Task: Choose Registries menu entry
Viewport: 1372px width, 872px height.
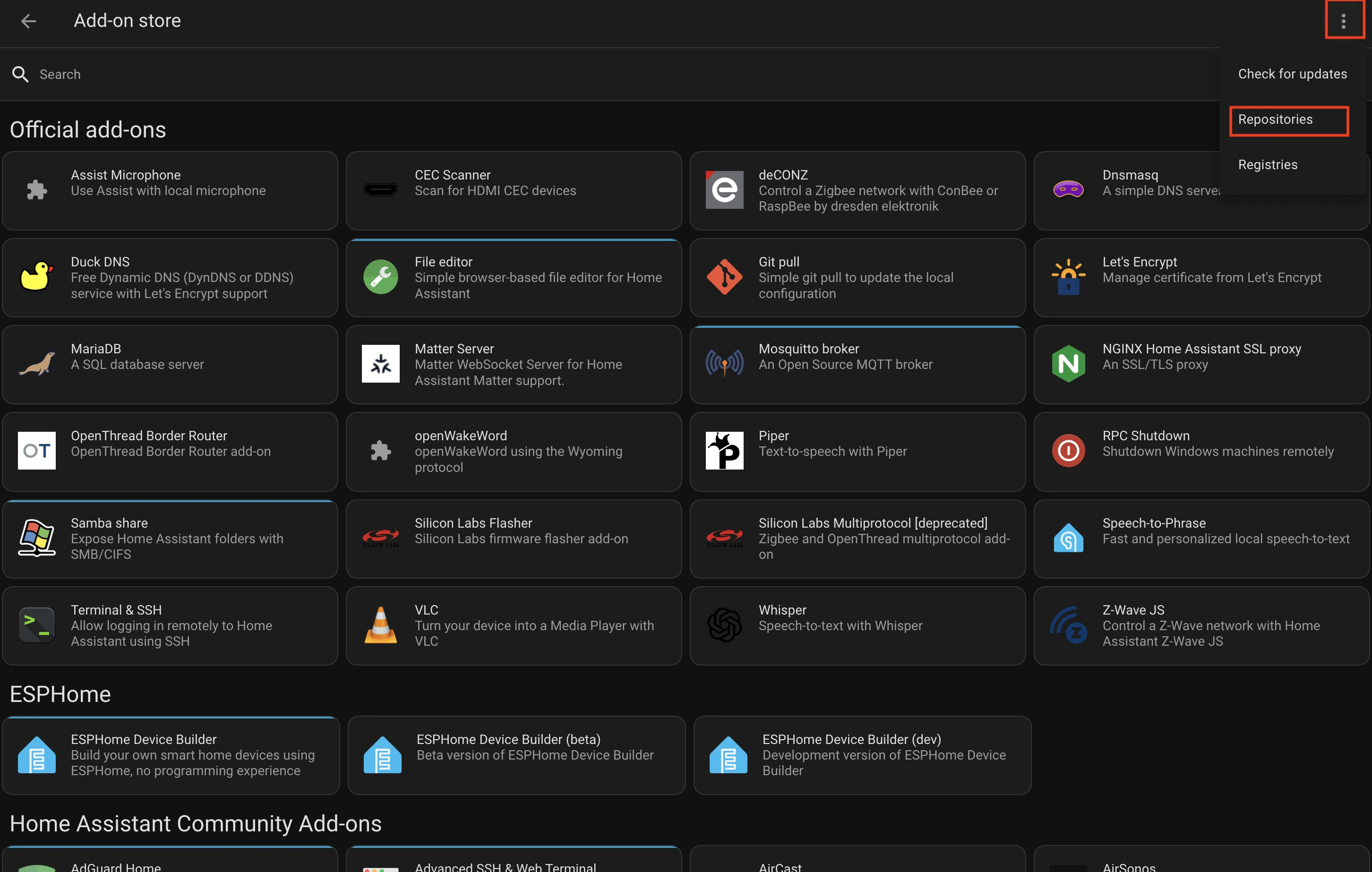Action: tap(1267, 164)
